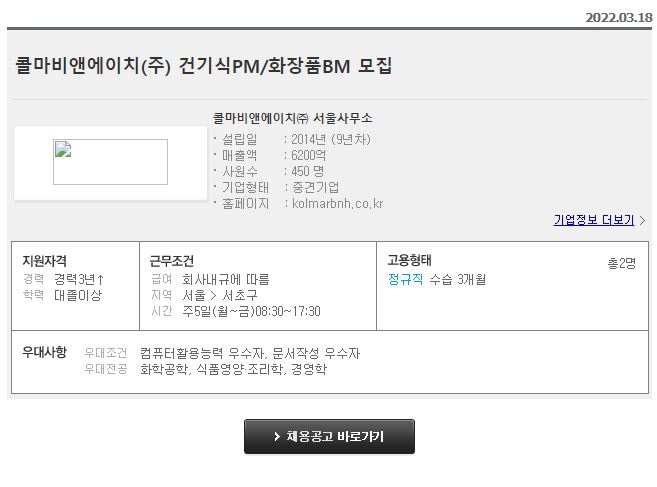Click the founding date 2014년 (9년차)
The width and height of the screenshot is (657, 487).
[331, 139]
